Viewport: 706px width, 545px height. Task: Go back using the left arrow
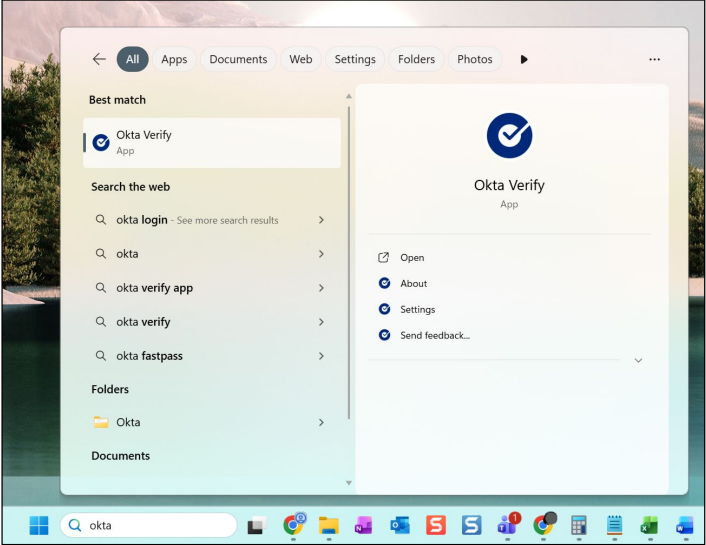(99, 59)
